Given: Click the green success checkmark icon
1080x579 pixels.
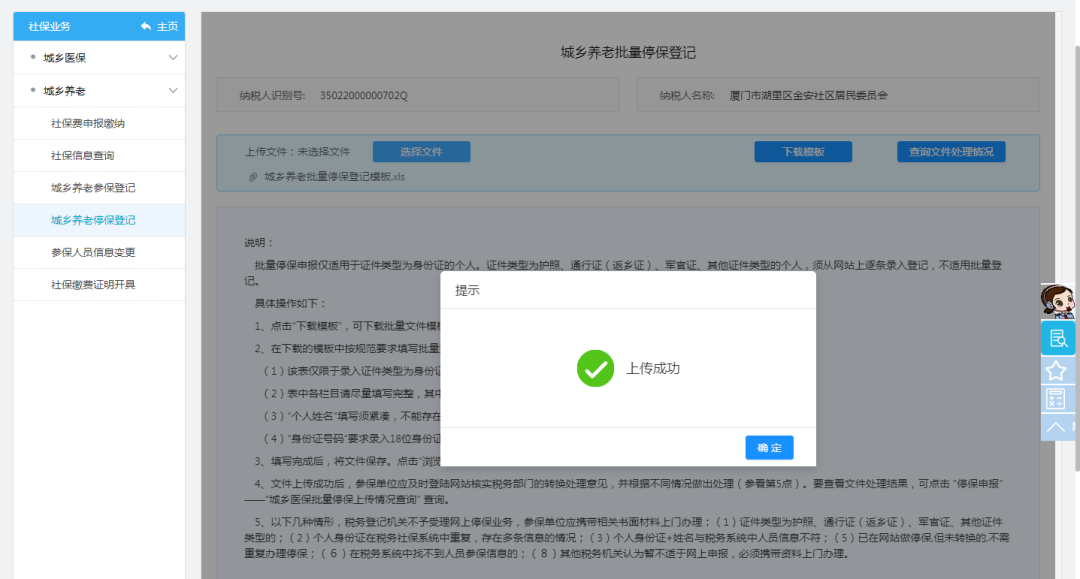Looking at the screenshot, I should coord(595,368).
